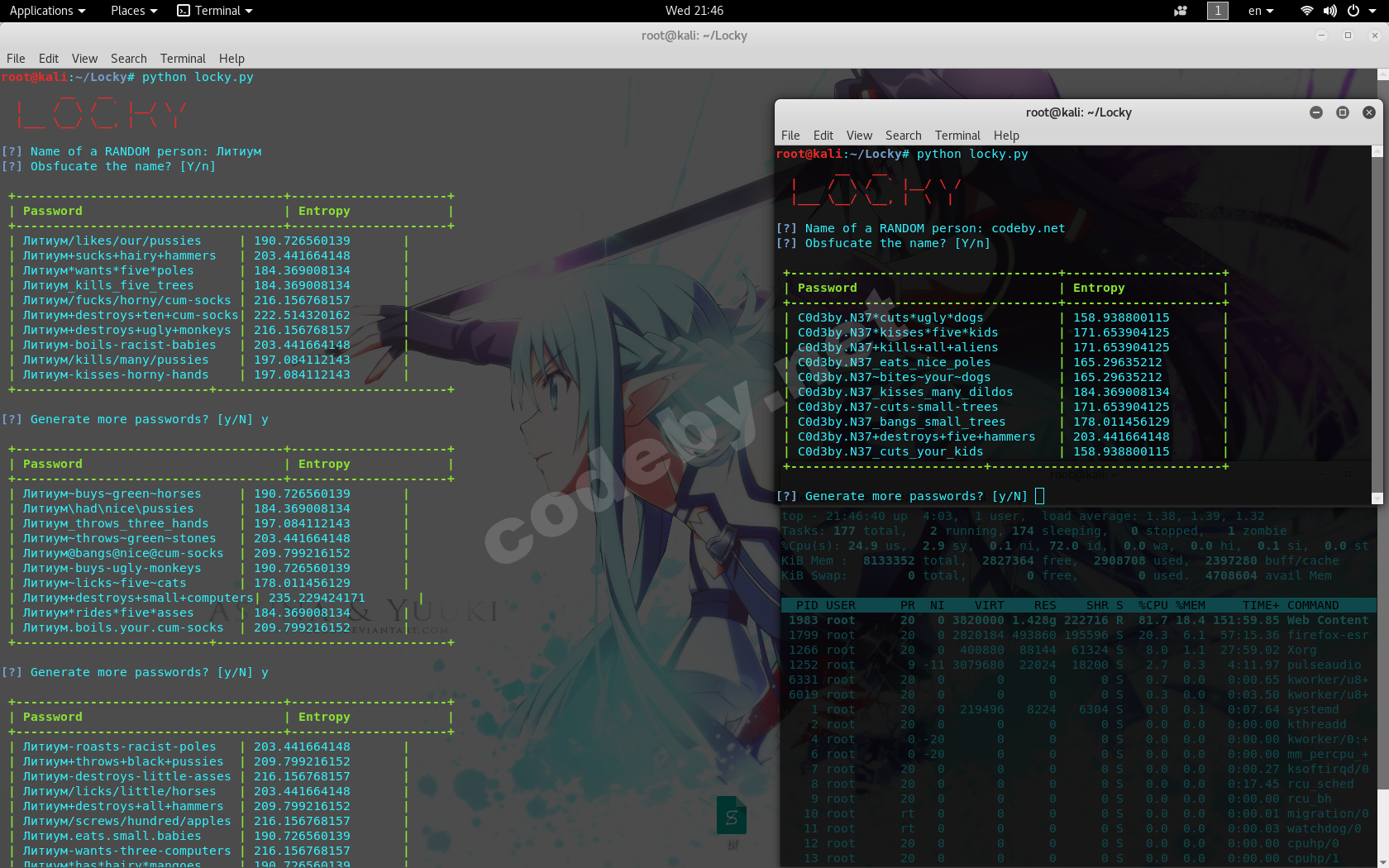Click the cursor after front window's 'Generate more passwords?' prompt
This screenshot has width=1389, height=868.
click(x=1039, y=496)
